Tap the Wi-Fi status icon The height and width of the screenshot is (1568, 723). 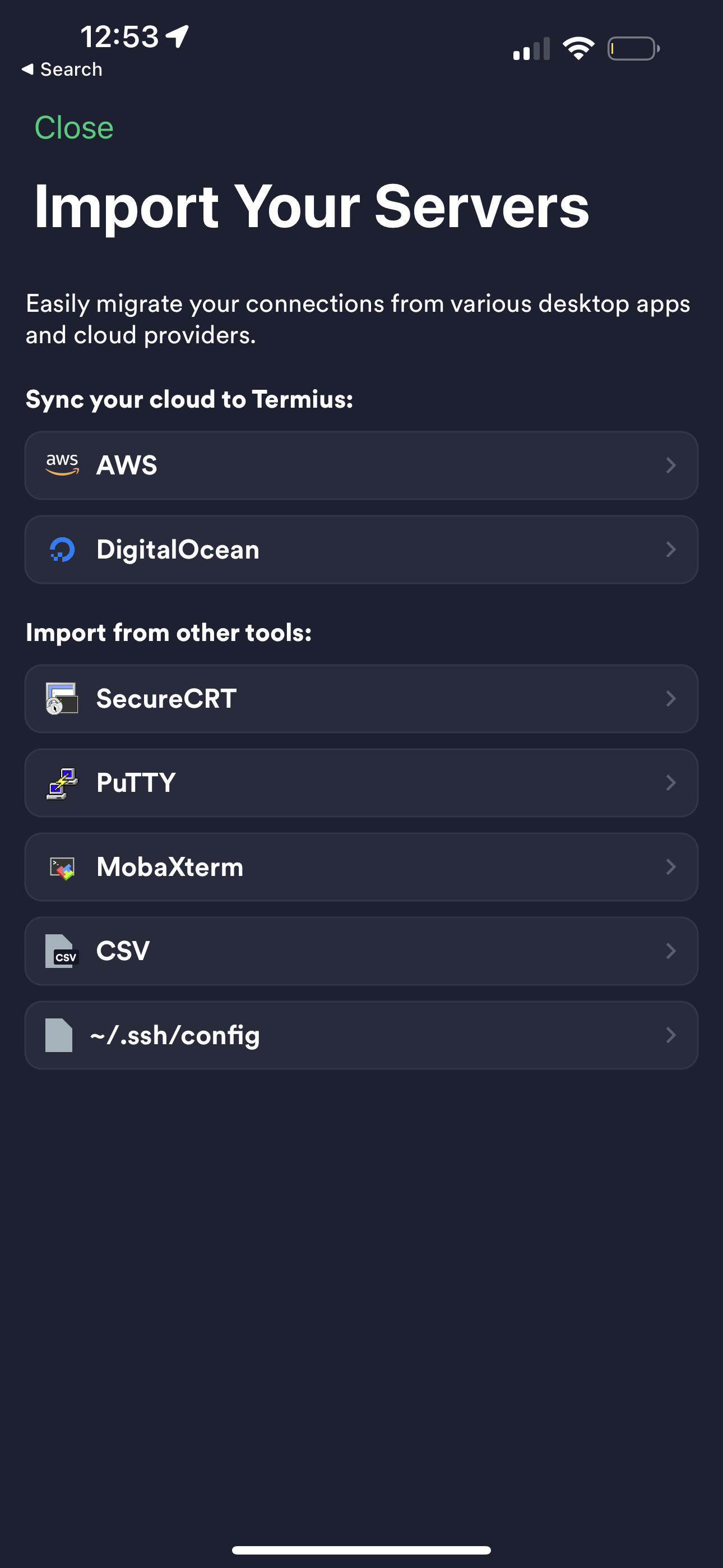click(578, 49)
